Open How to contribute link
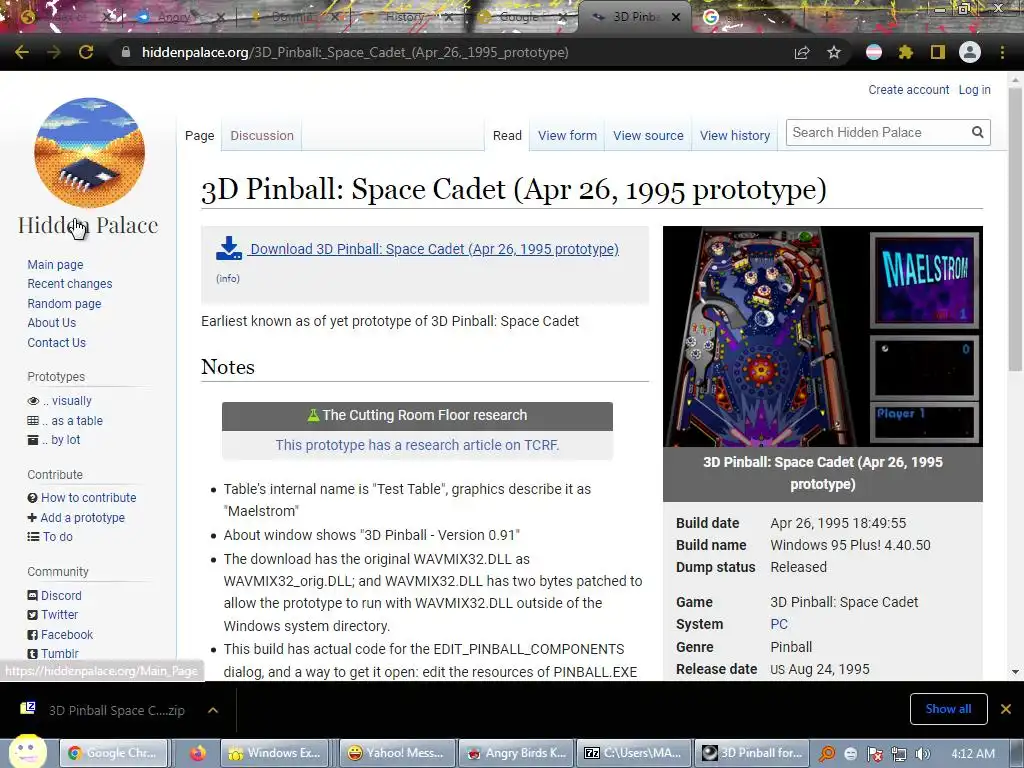1024x768 pixels. coord(88,497)
